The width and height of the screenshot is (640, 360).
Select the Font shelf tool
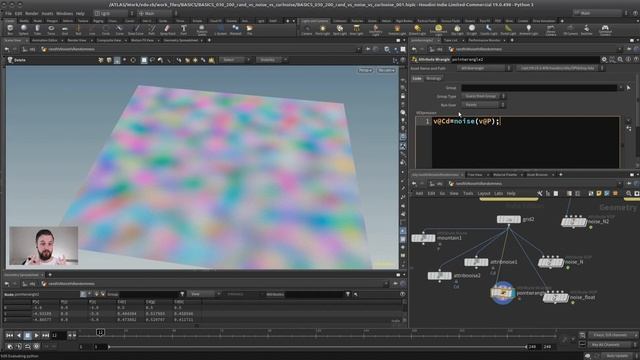click(184, 29)
